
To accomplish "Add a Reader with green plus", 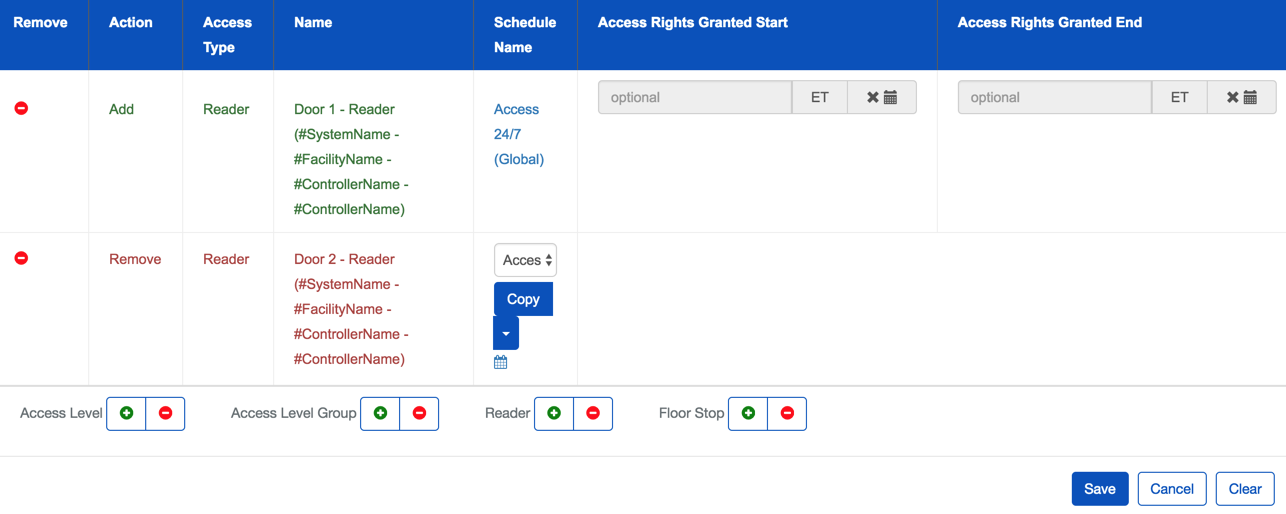I will pos(554,413).
